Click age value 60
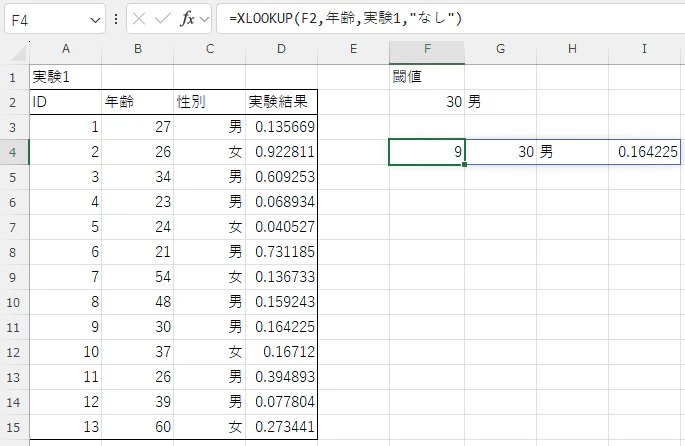This screenshot has height=446, width=685. click(138, 427)
